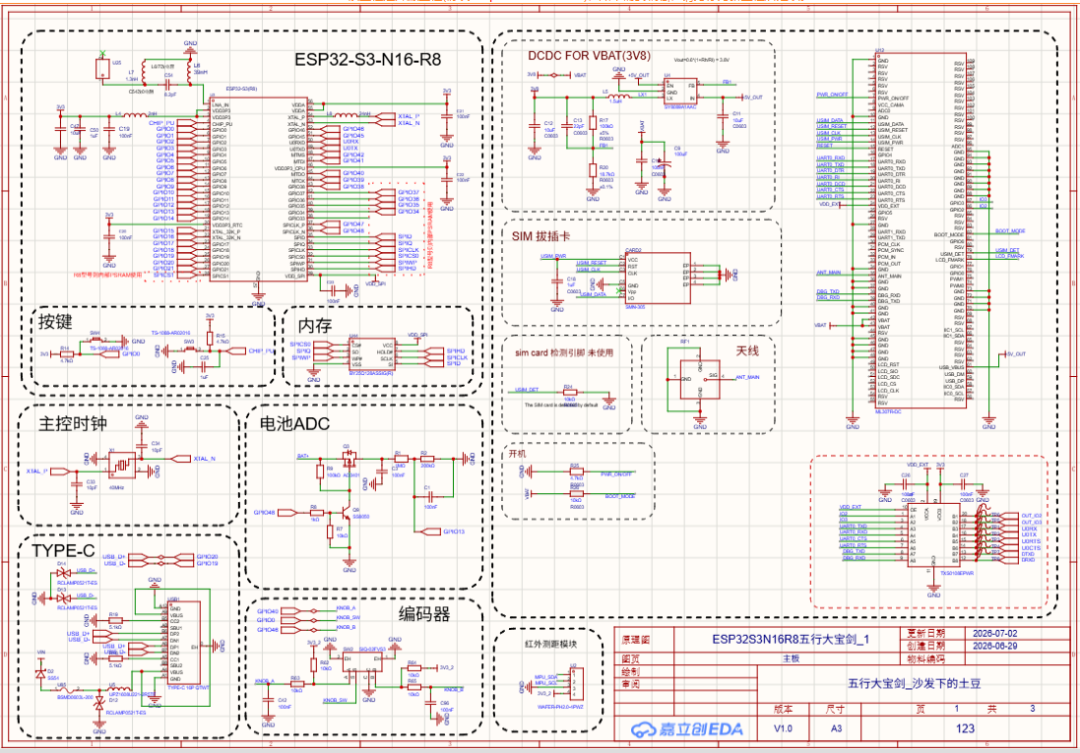The image size is (1080, 753).
Task: Click the 嘉立创EDA cloud logo
Action: click(688, 729)
